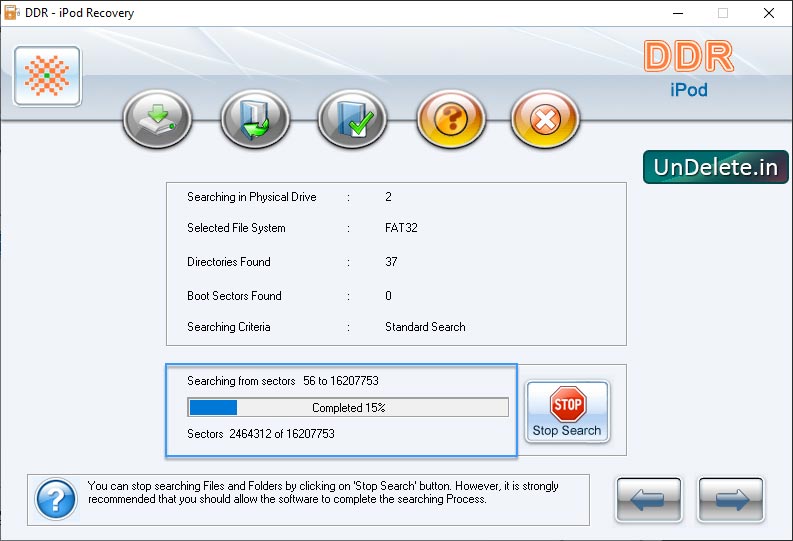
Task: Click the Stop Search button
Action: pos(567,412)
